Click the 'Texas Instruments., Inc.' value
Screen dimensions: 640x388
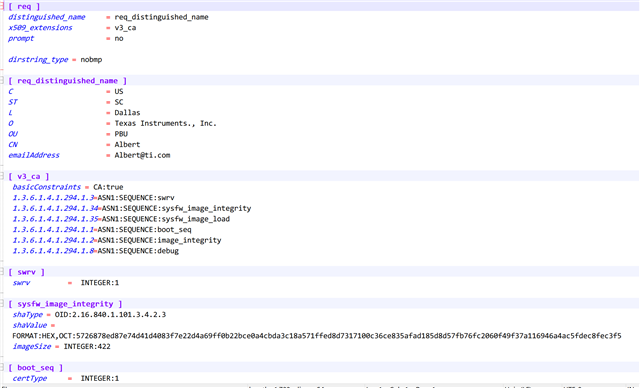click(x=165, y=123)
